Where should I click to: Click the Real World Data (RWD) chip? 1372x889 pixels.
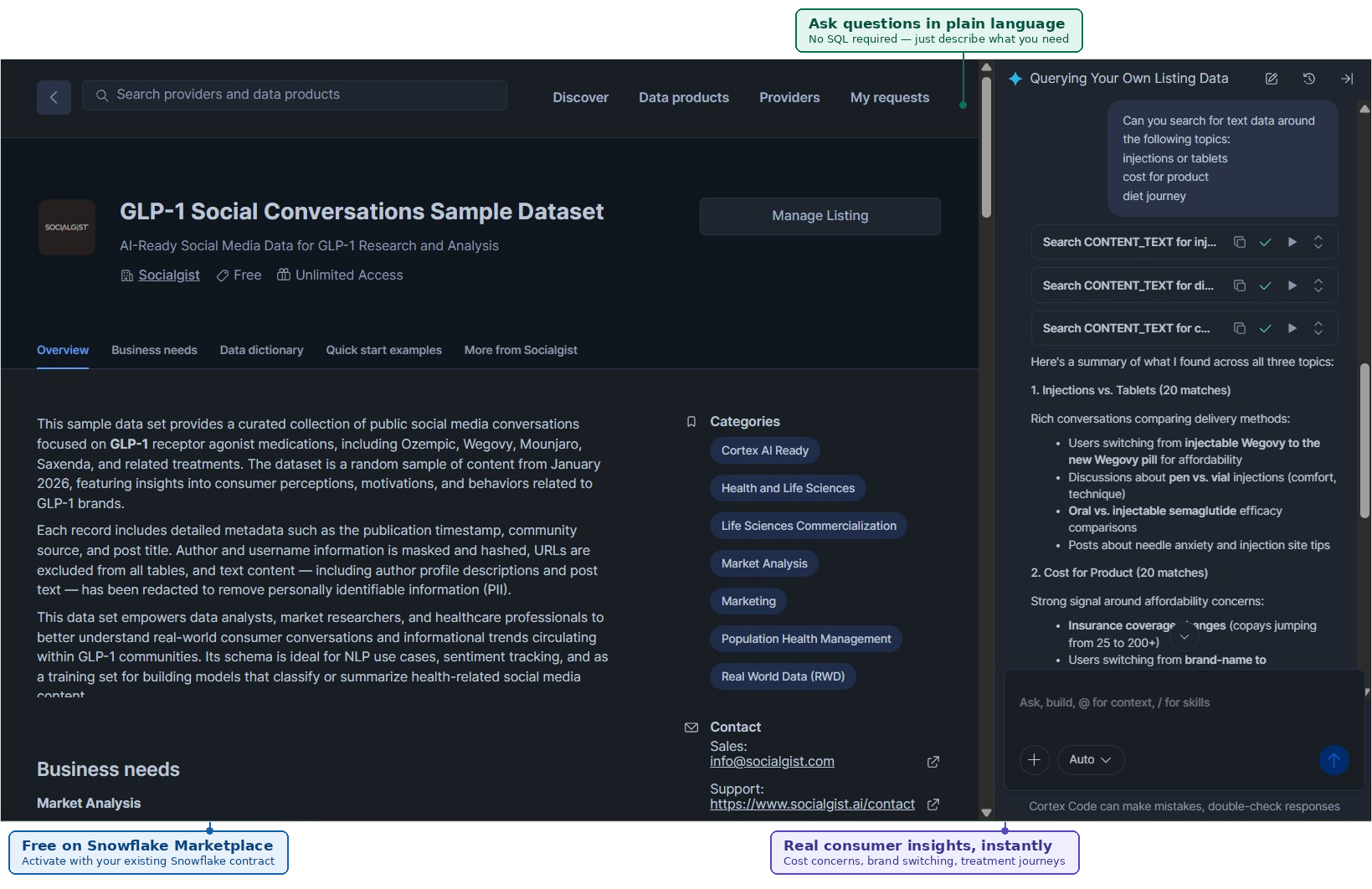click(783, 676)
